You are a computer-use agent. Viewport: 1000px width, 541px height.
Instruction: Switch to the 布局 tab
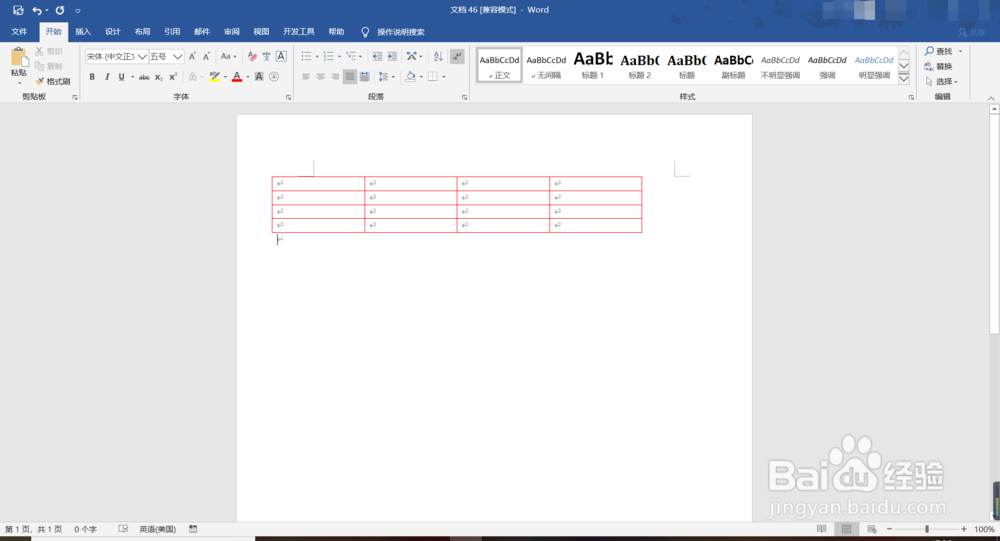coord(142,32)
